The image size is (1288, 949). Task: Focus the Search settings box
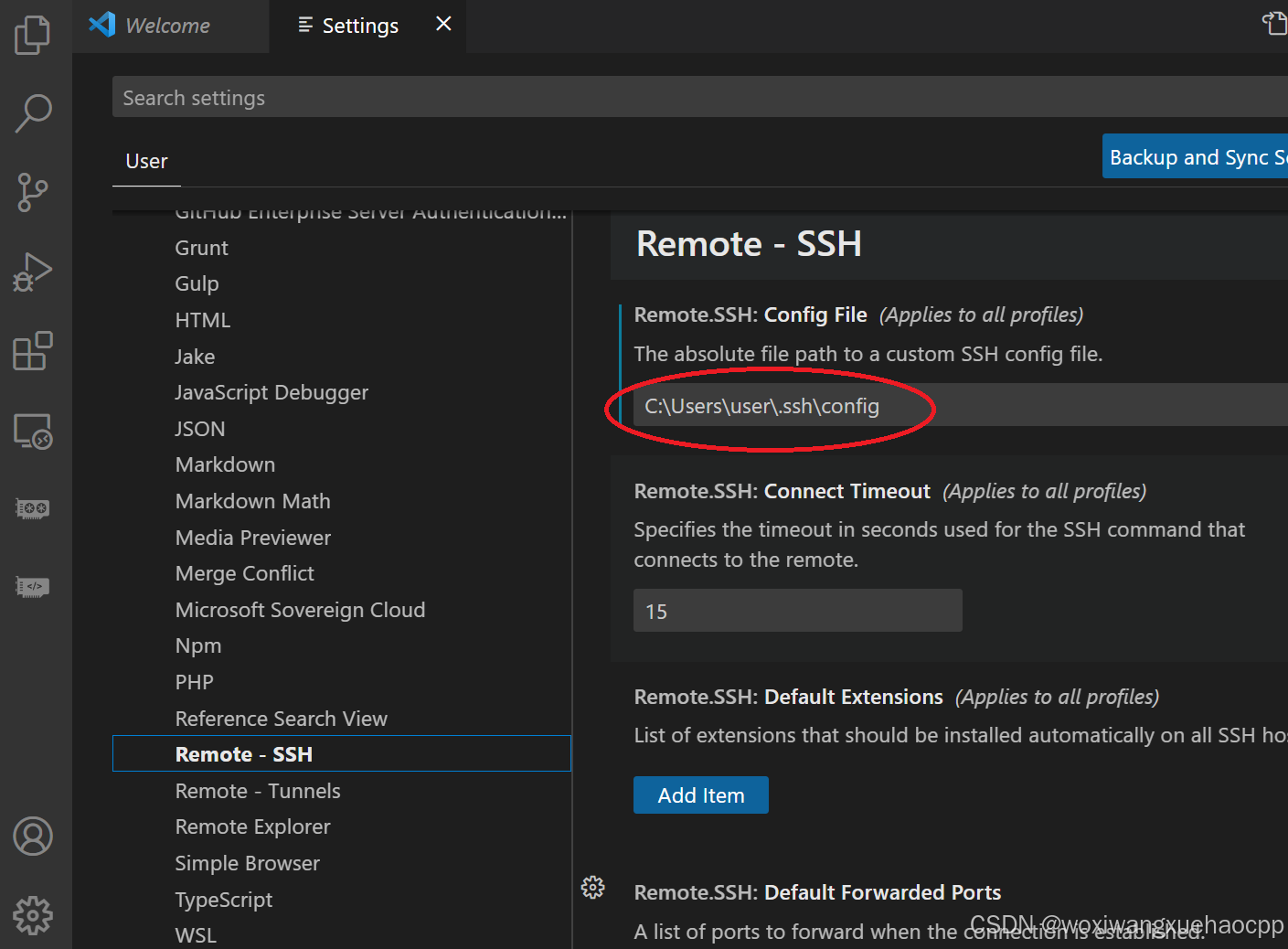(700, 97)
